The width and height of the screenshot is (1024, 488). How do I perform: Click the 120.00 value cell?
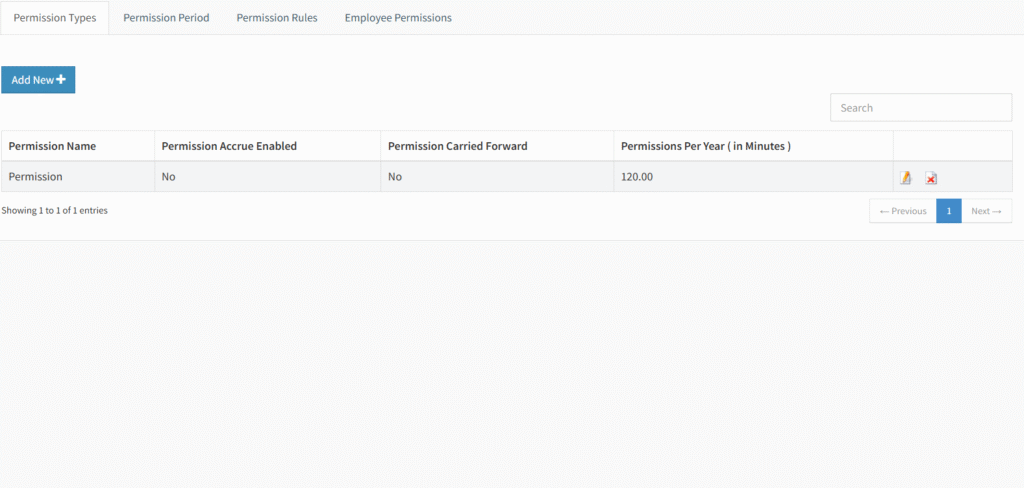pyautogui.click(x=753, y=176)
